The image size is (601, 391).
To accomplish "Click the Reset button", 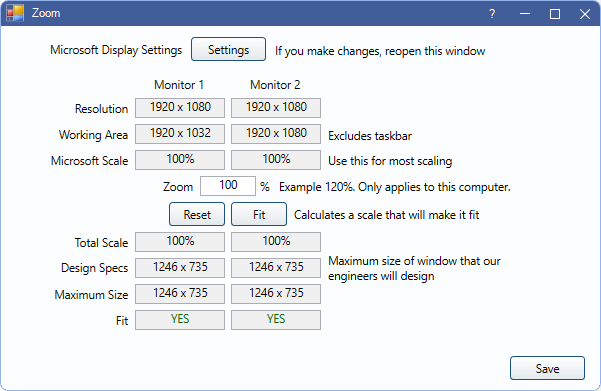I will [197, 214].
